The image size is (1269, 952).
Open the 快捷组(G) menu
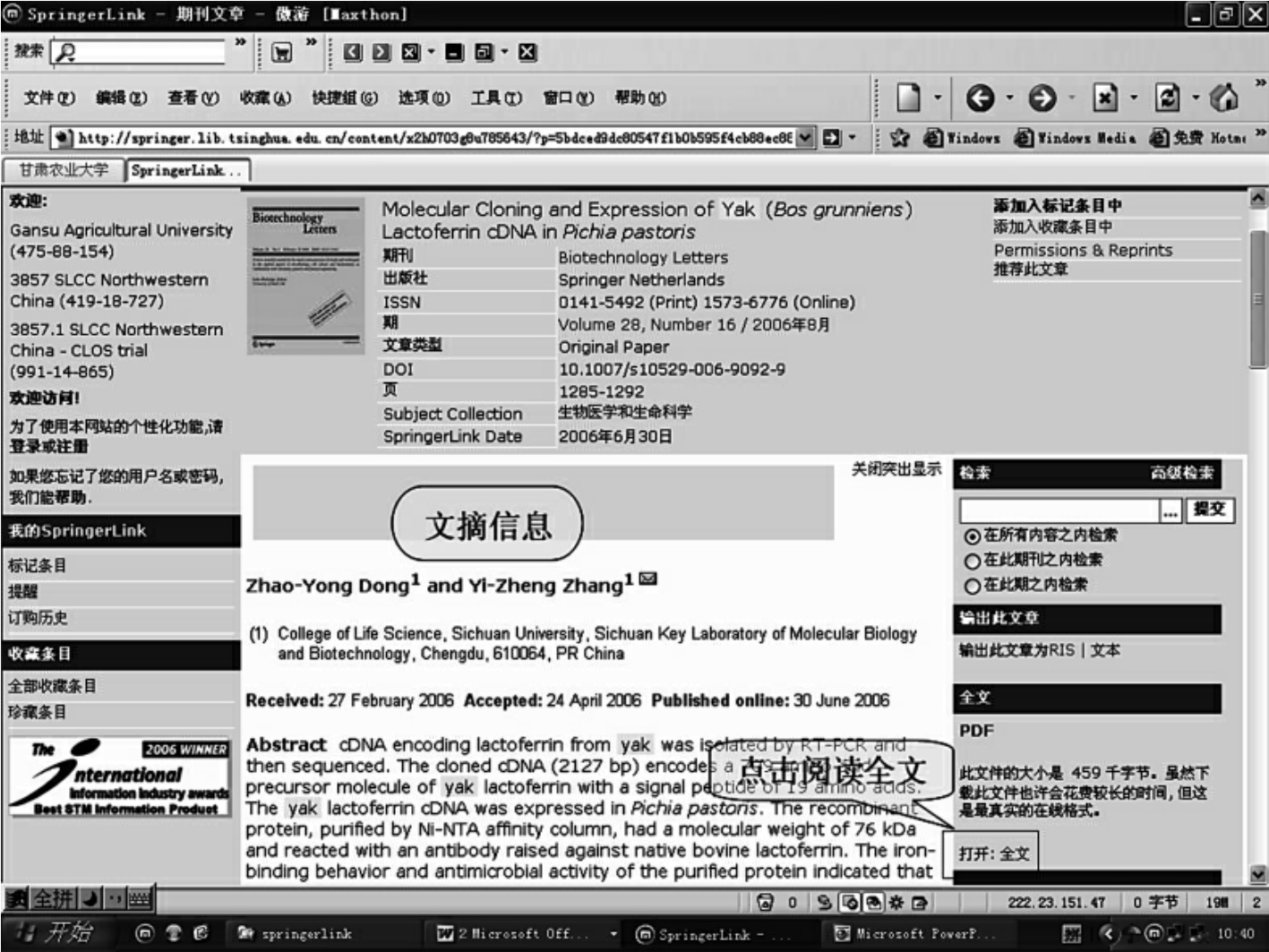tap(345, 98)
